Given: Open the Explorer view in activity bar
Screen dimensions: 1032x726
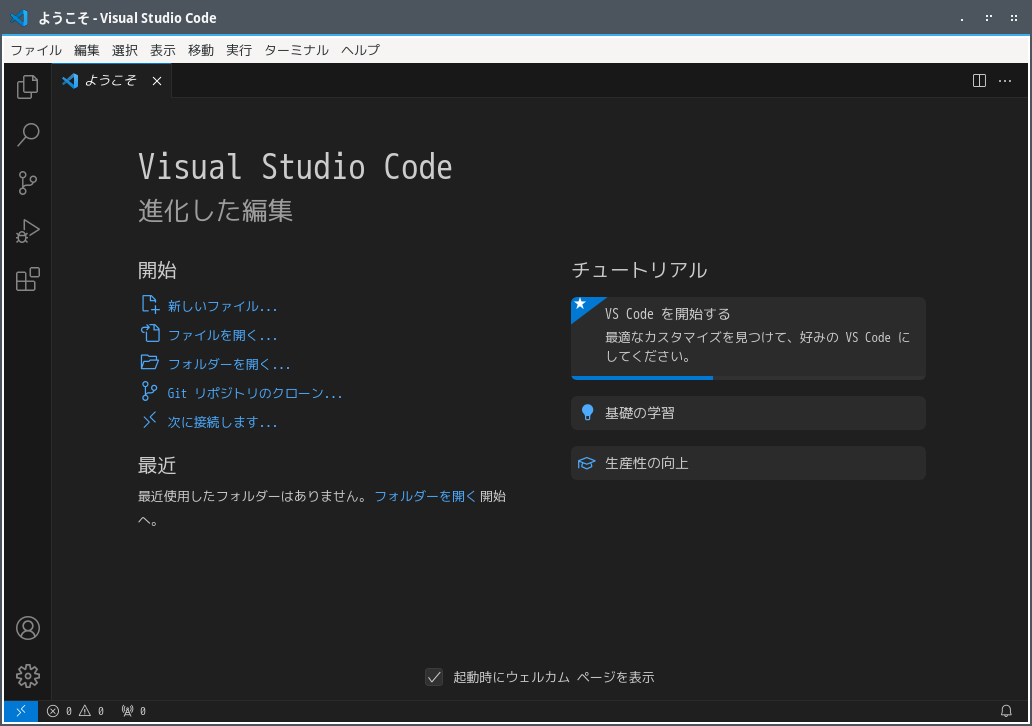Looking at the screenshot, I should tap(28, 87).
